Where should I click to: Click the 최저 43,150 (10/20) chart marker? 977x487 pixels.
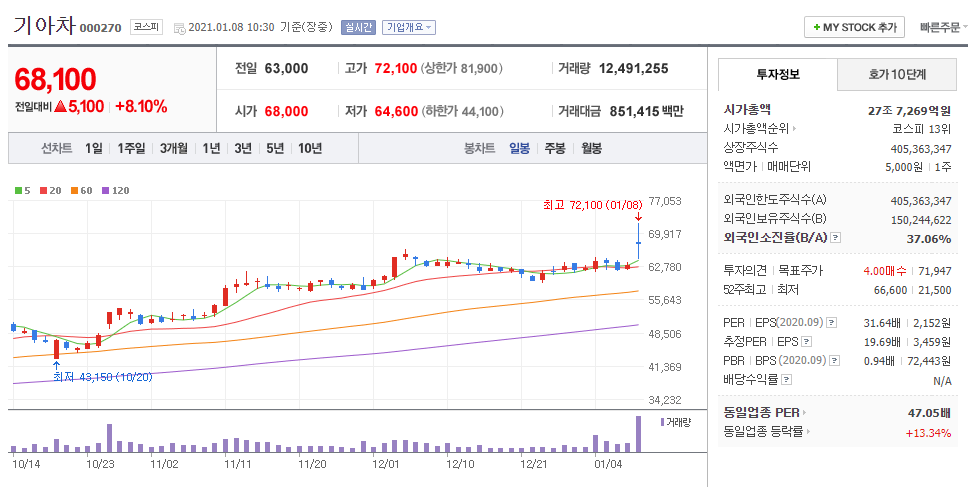tap(103, 377)
